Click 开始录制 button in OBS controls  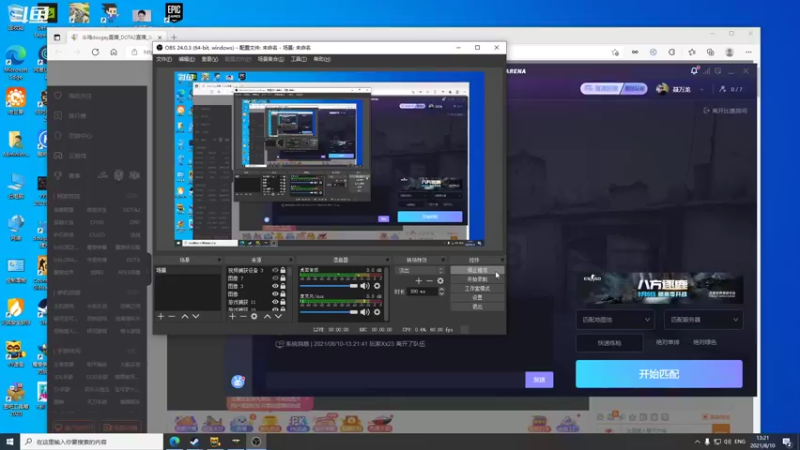click(x=477, y=280)
